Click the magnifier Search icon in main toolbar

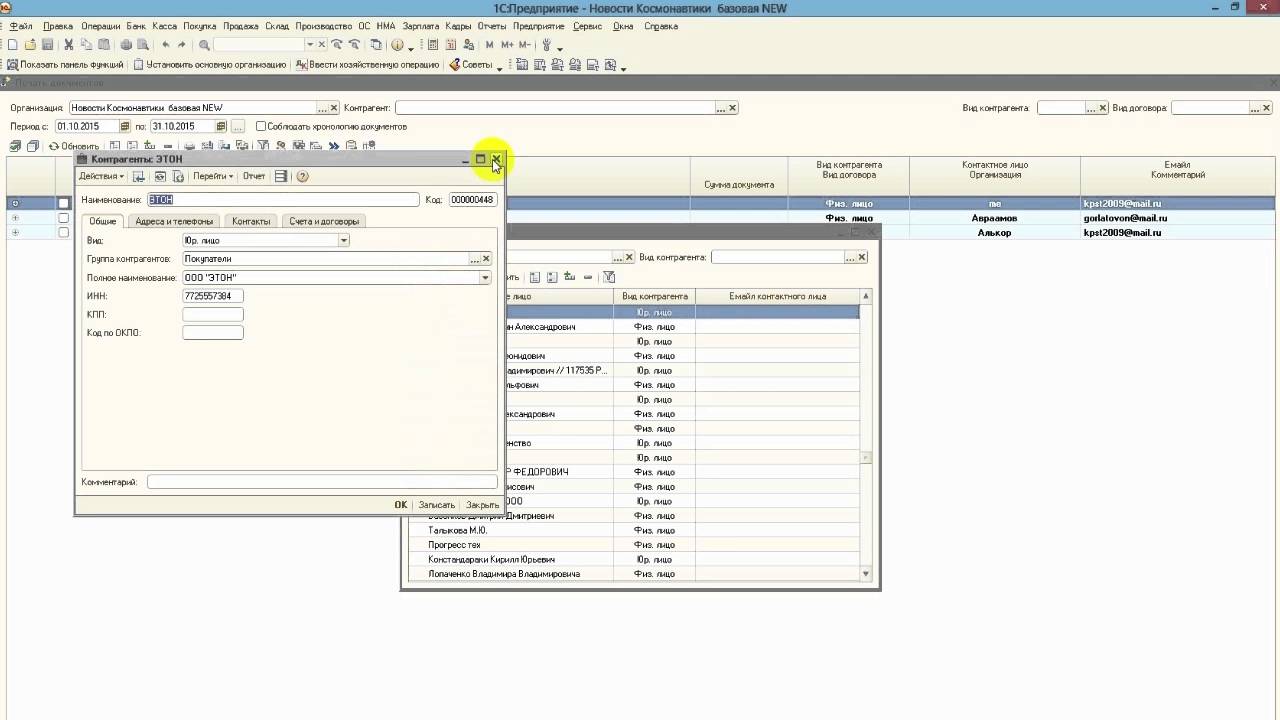[x=204, y=45]
